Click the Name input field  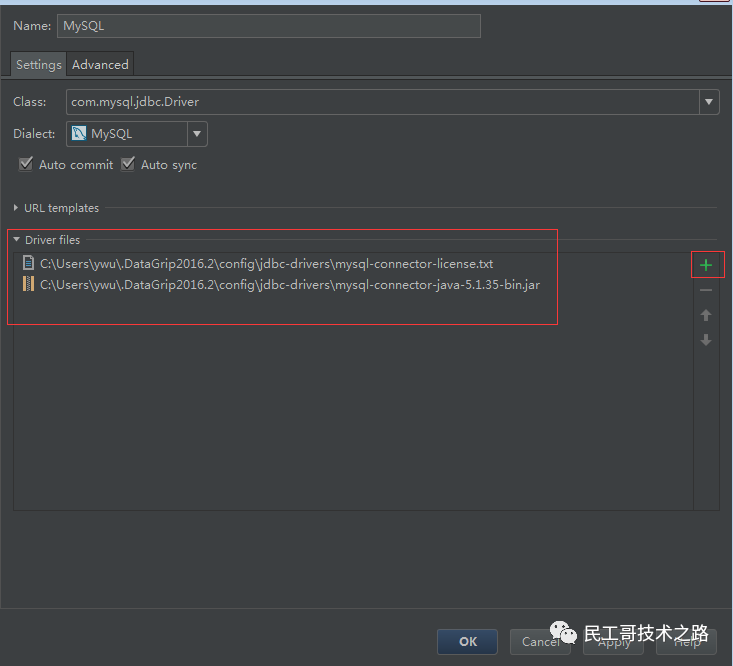click(x=269, y=26)
